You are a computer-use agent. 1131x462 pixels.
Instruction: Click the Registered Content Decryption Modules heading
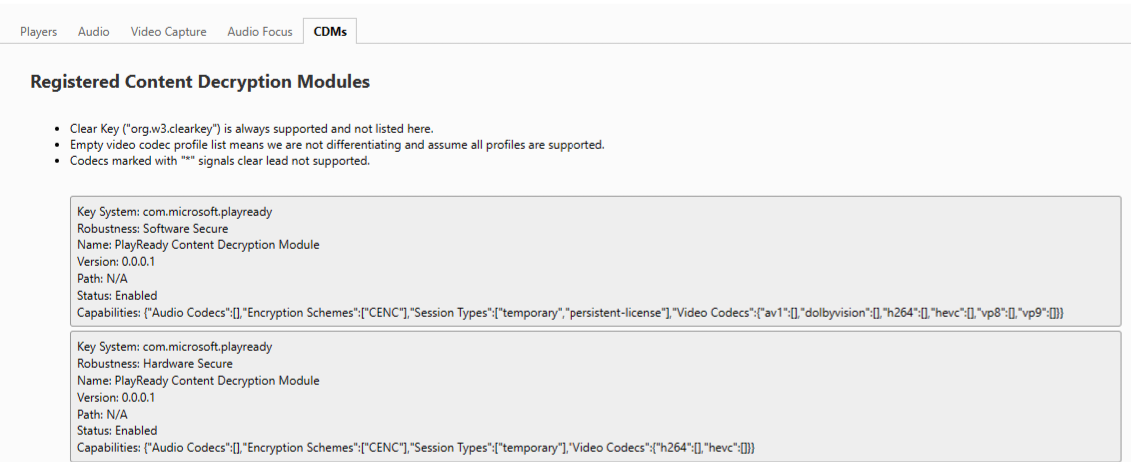pos(200,82)
